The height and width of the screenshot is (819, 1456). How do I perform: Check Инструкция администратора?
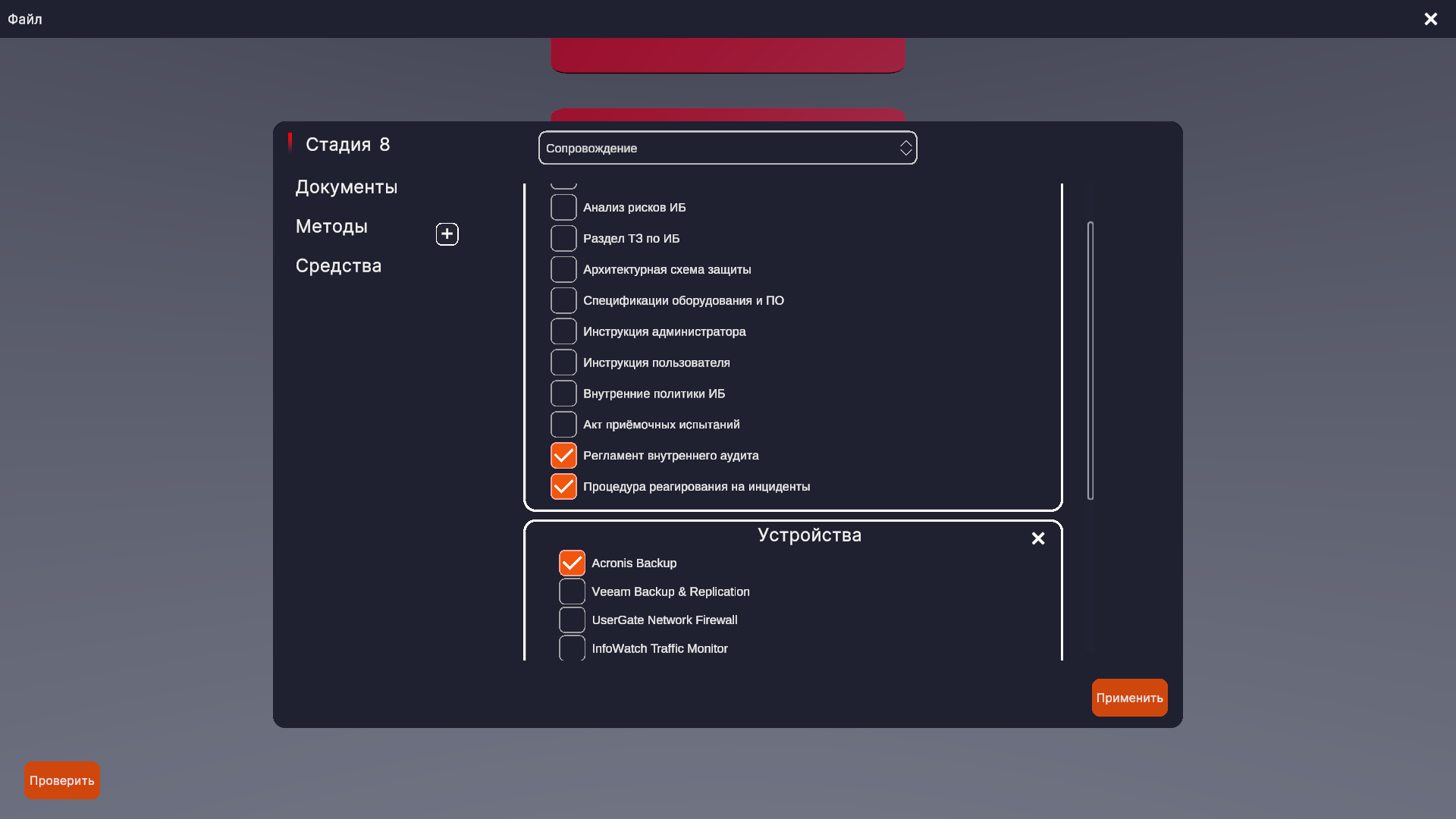point(563,332)
